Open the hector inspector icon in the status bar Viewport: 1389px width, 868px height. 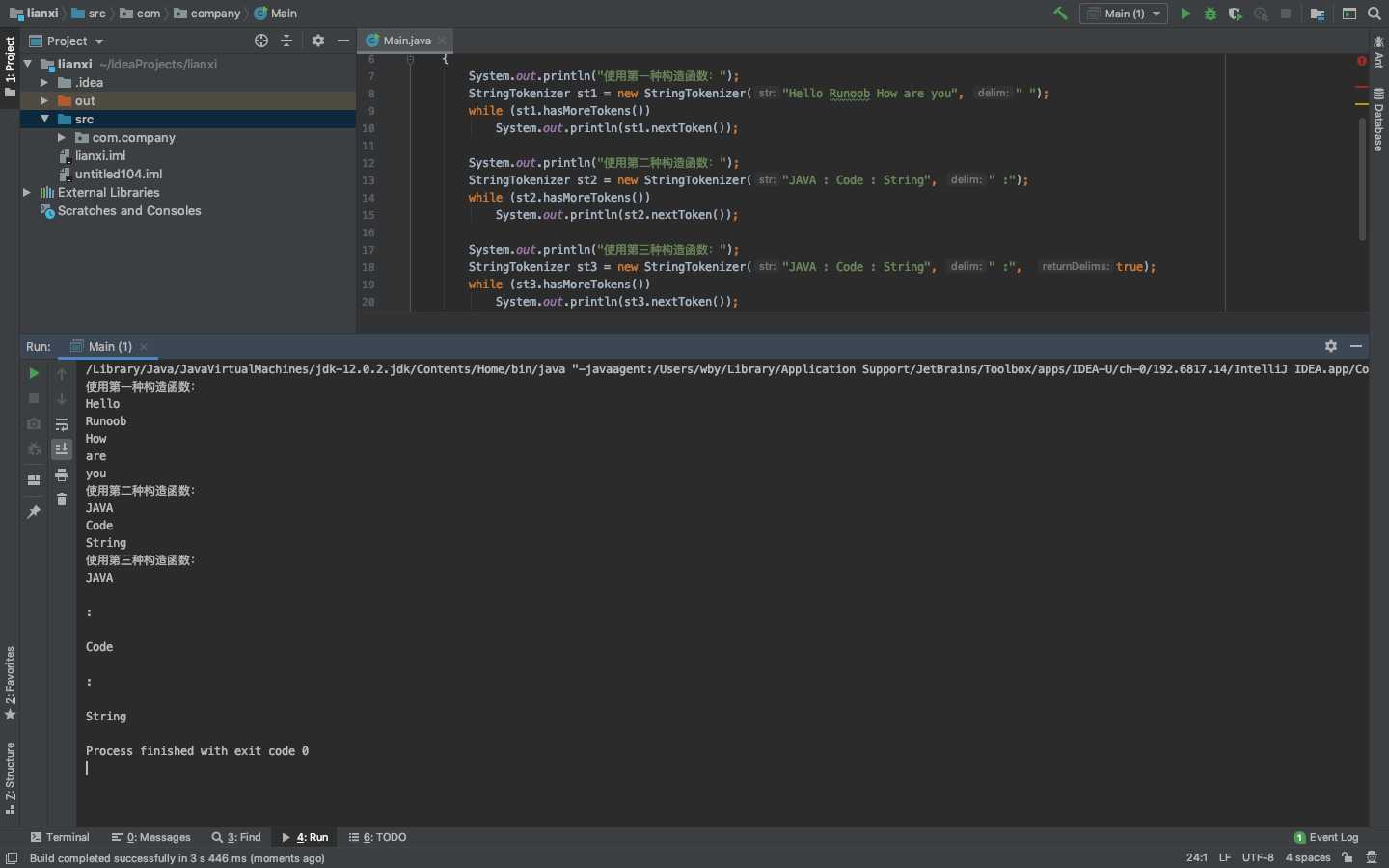1372,857
